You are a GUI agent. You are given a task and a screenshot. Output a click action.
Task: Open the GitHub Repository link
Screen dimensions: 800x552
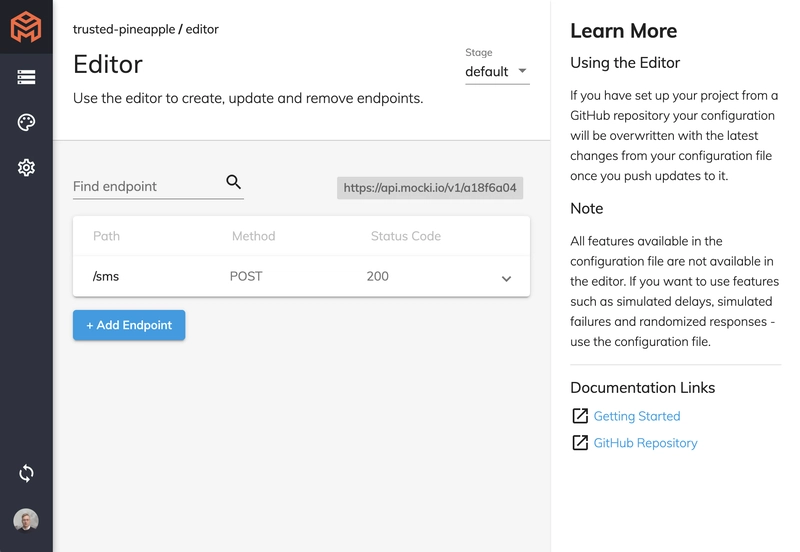(x=645, y=443)
